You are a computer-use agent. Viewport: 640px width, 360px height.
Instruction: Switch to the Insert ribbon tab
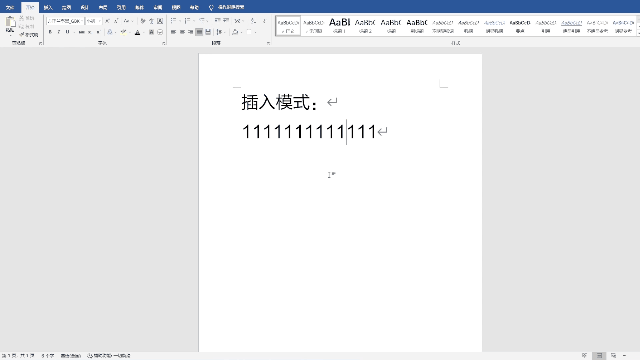[x=48, y=7]
